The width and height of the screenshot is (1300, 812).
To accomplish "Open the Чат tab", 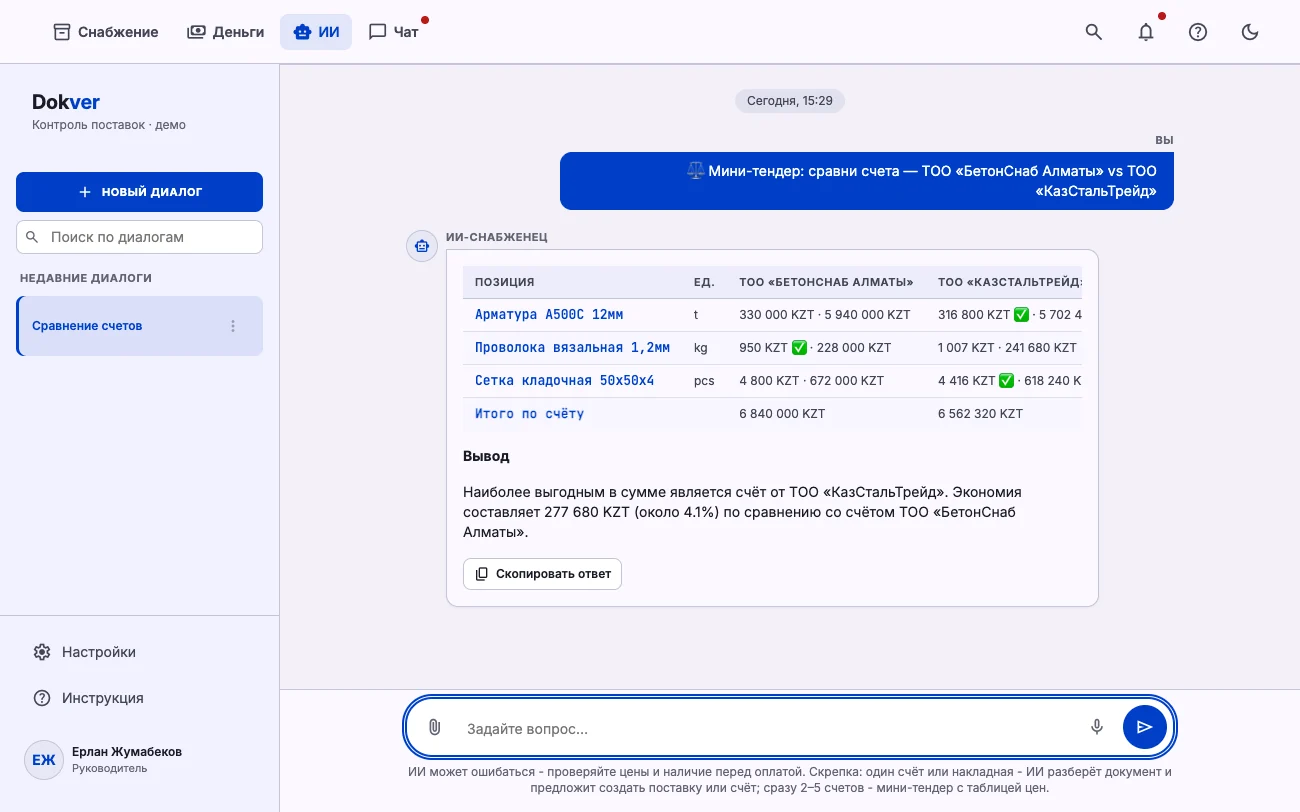I will (394, 32).
